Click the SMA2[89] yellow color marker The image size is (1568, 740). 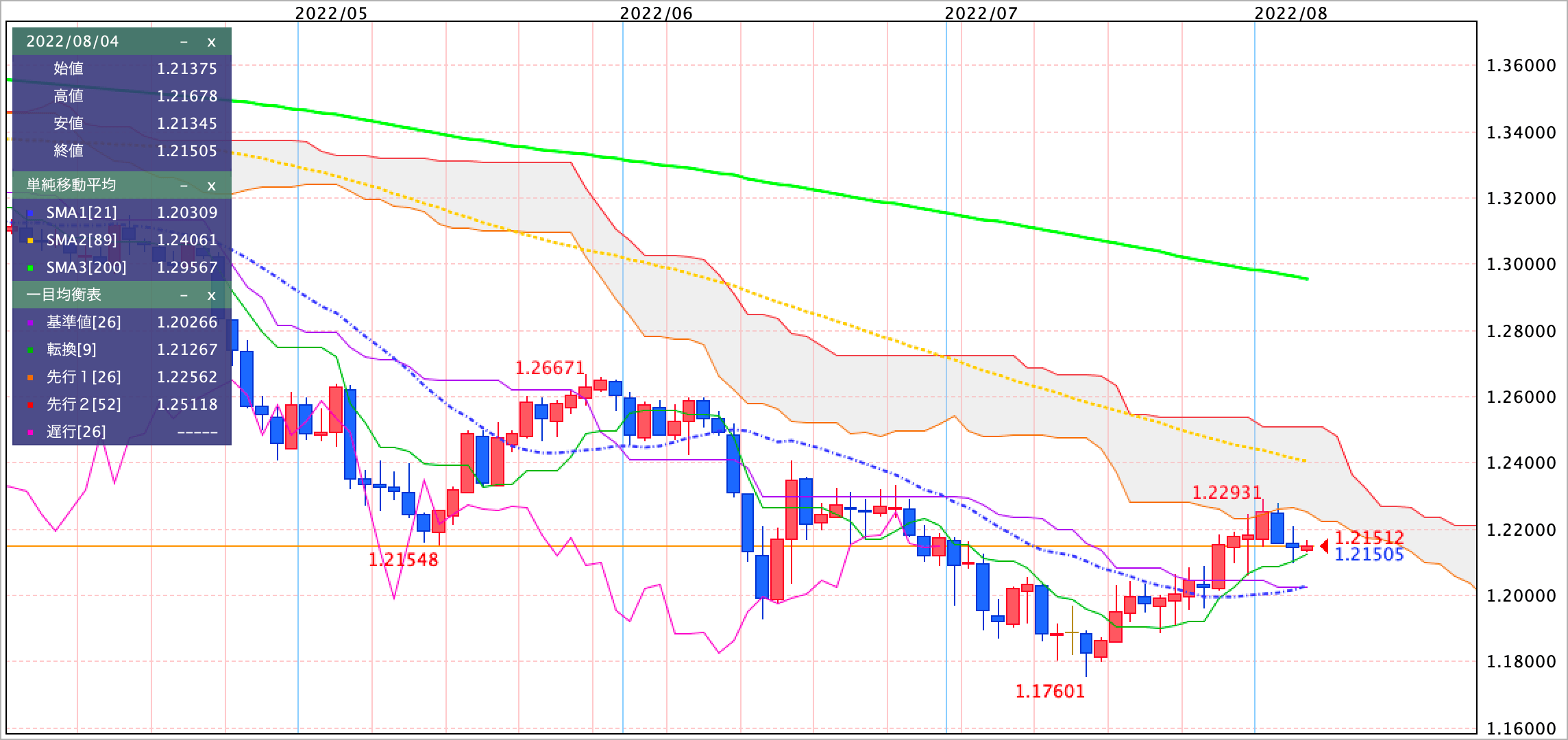[x=30, y=241]
